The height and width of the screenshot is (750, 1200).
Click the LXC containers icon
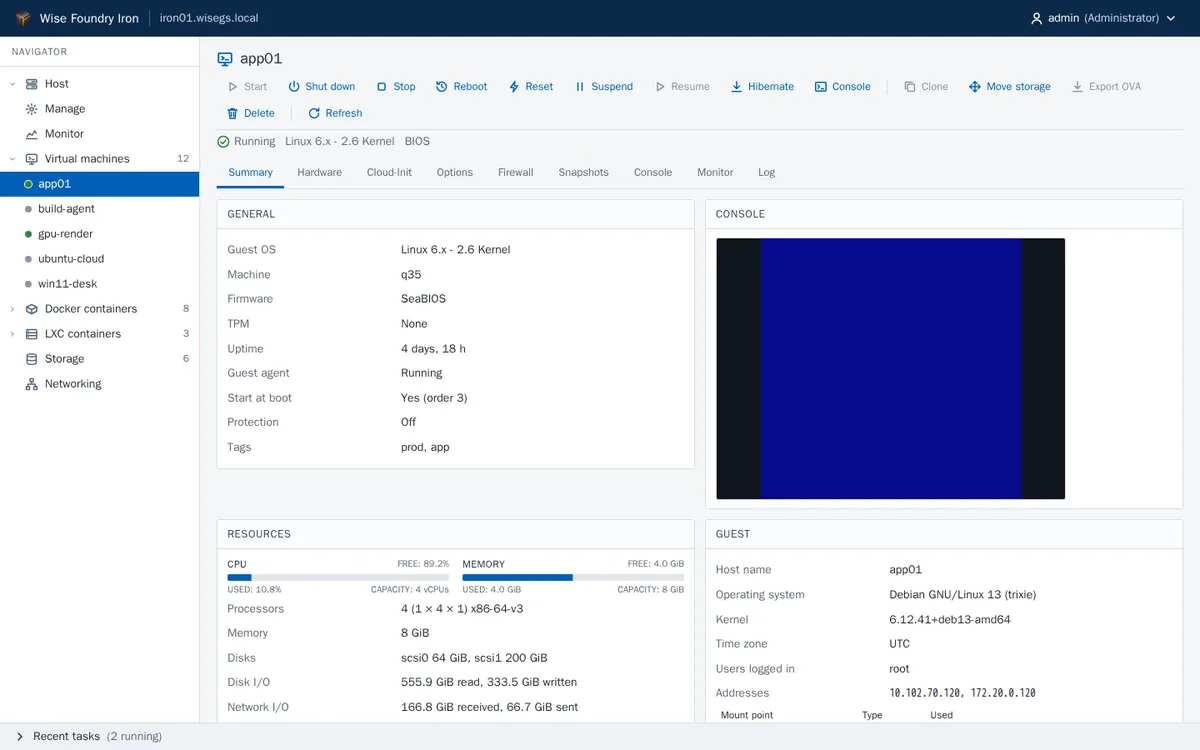point(32,334)
